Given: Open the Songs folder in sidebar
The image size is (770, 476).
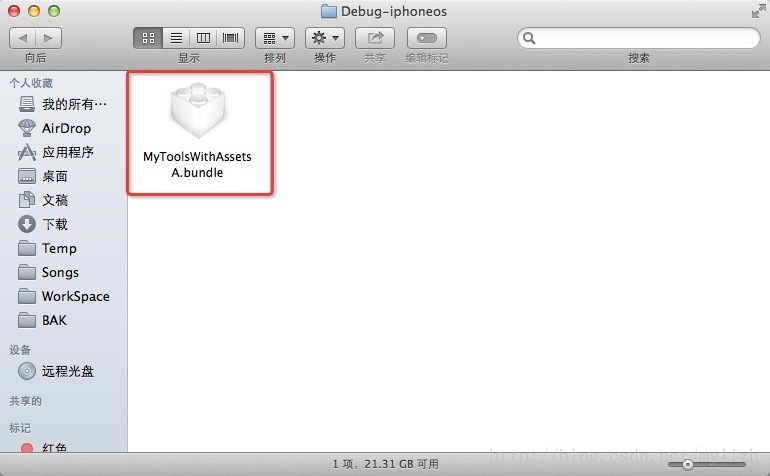Looking at the screenshot, I should pos(48,272).
